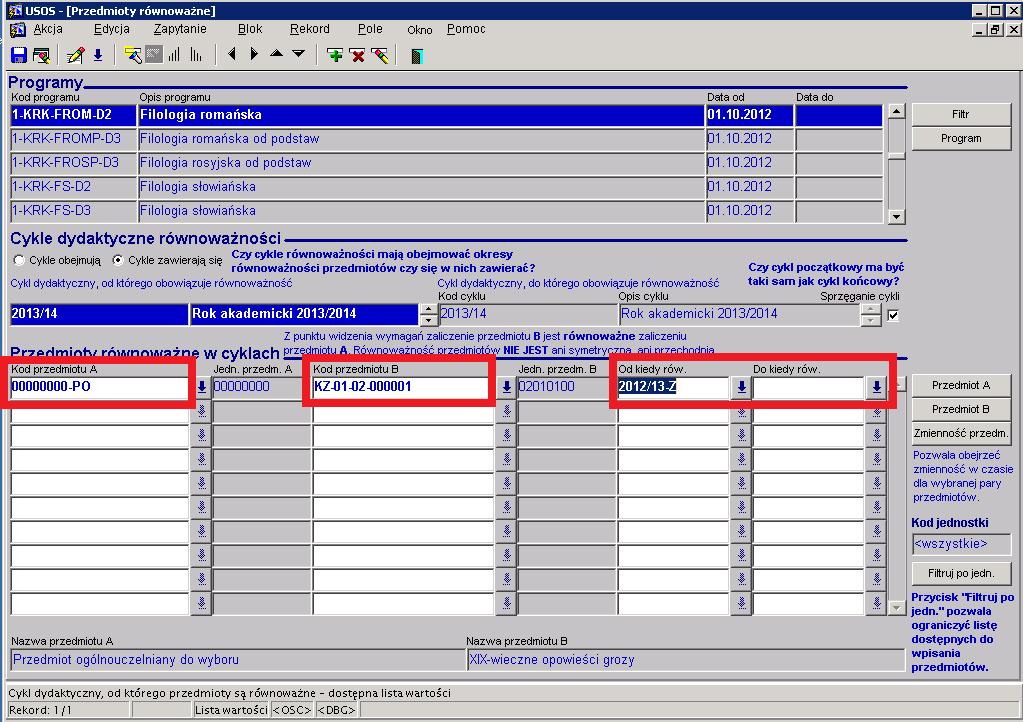The width and height of the screenshot is (1023, 722).
Task: Click the Filtruj po jedn. button
Action: [x=961, y=573]
